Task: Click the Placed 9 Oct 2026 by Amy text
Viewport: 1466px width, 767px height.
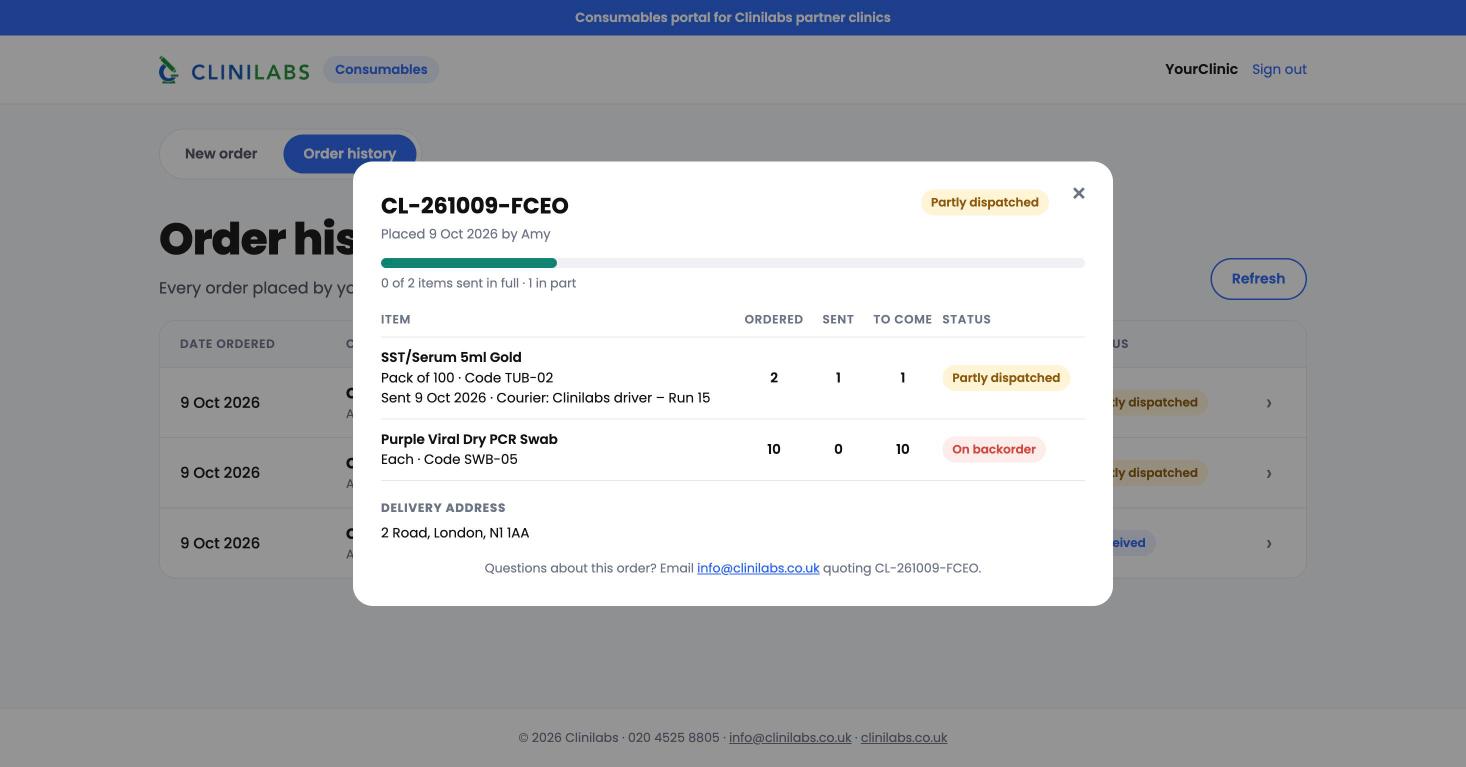Action: click(x=466, y=234)
